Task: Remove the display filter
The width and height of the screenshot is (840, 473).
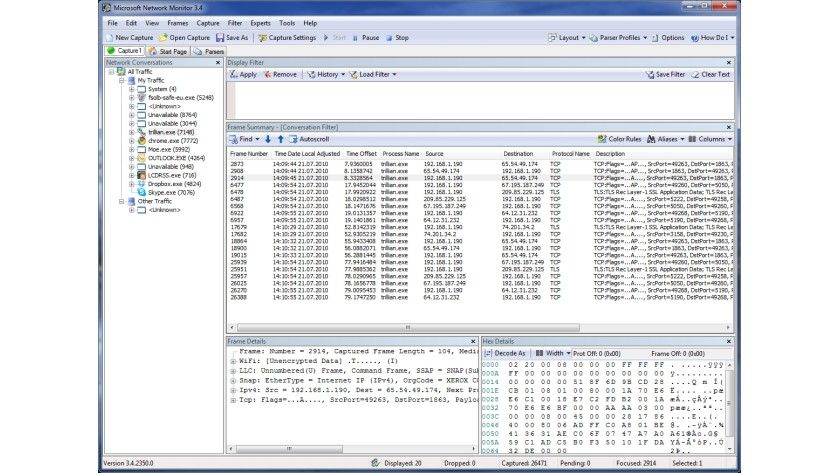Action: point(280,74)
